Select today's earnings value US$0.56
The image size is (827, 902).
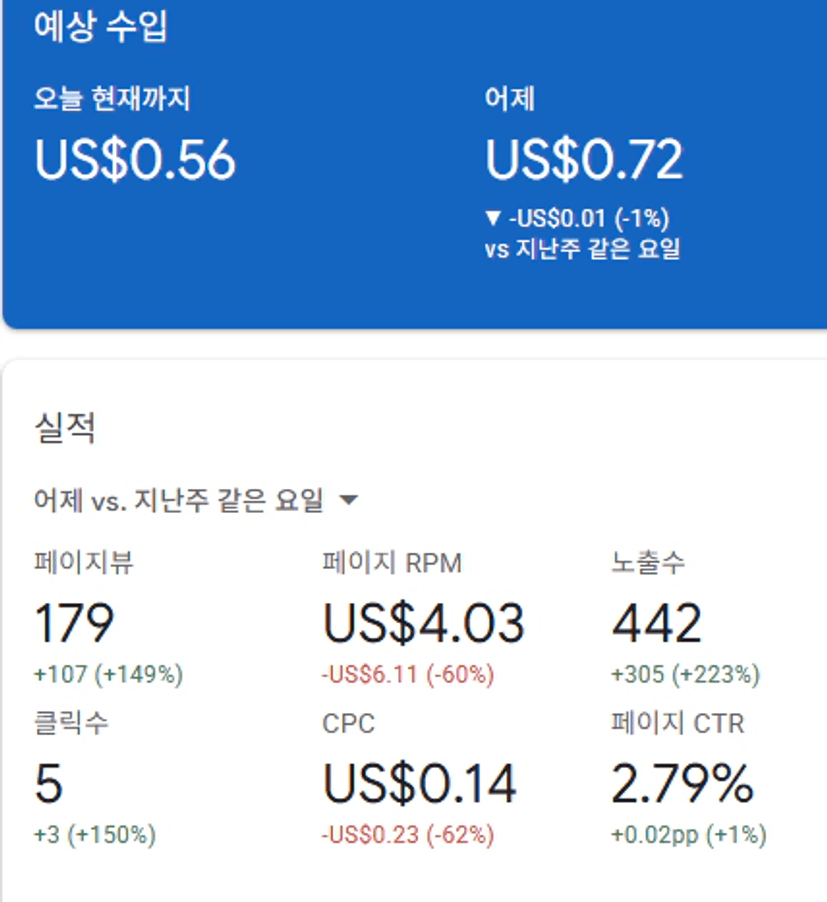tap(135, 160)
